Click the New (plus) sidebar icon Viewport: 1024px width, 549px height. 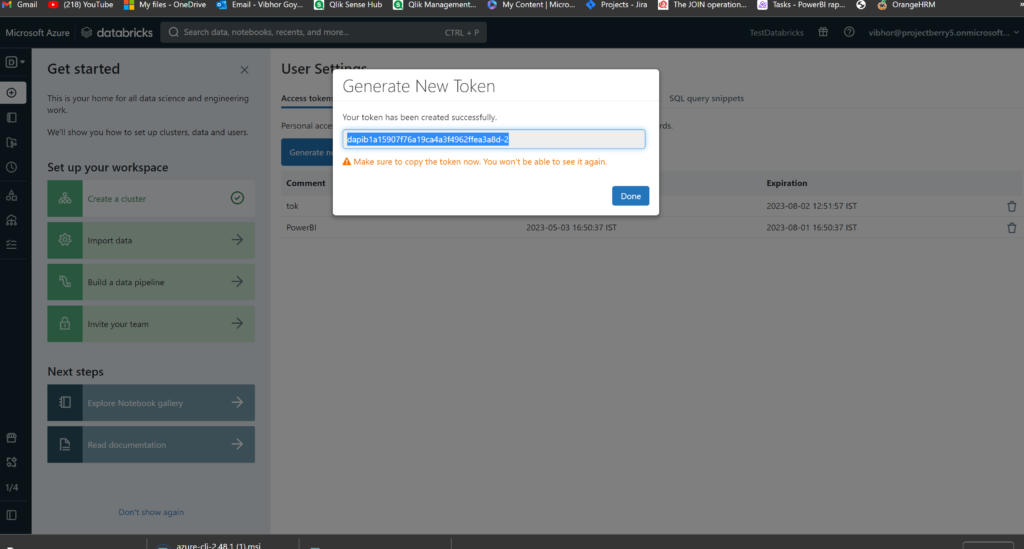12,93
